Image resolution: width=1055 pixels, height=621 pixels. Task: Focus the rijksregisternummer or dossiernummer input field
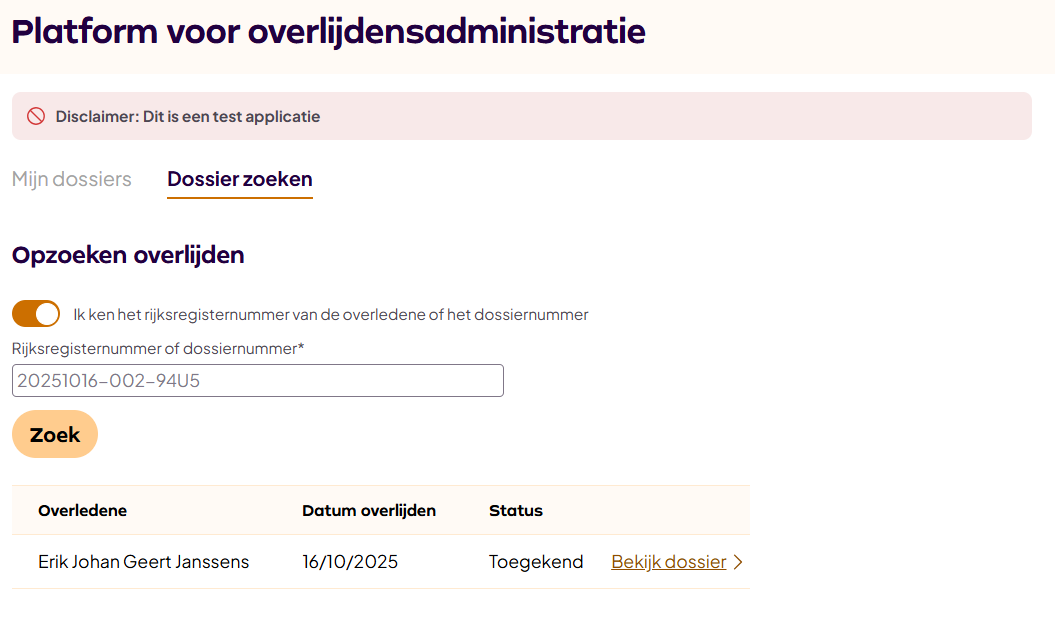[257, 381]
